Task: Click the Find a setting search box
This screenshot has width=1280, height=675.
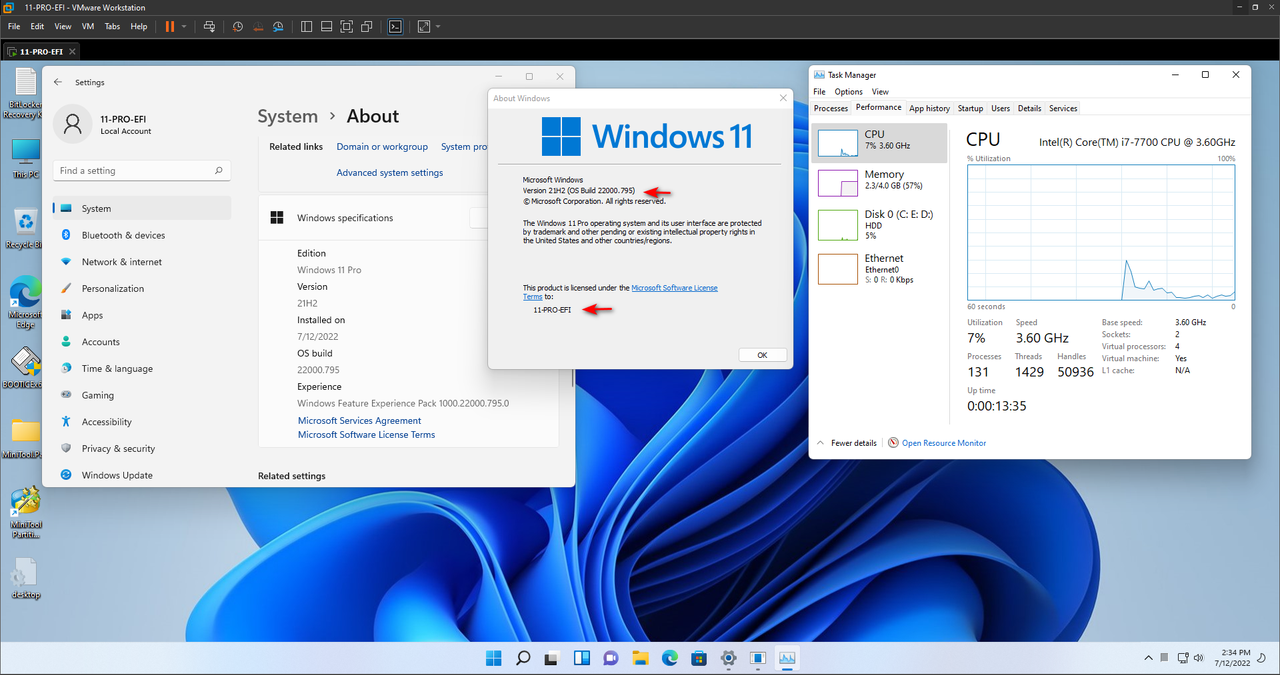Action: (x=142, y=171)
